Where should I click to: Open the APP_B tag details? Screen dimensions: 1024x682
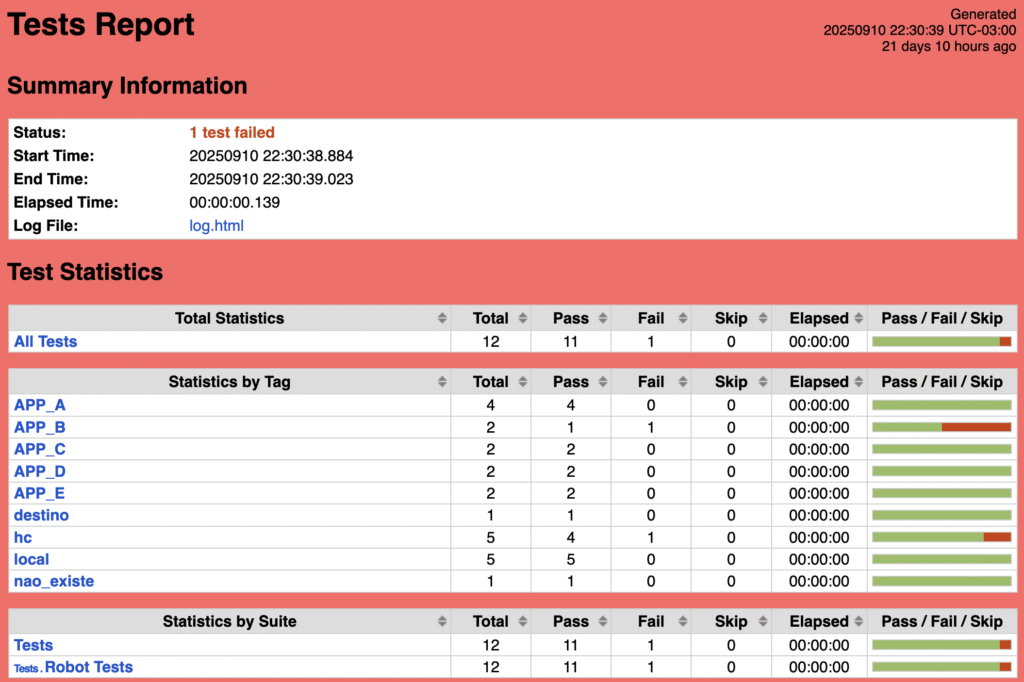(40, 427)
